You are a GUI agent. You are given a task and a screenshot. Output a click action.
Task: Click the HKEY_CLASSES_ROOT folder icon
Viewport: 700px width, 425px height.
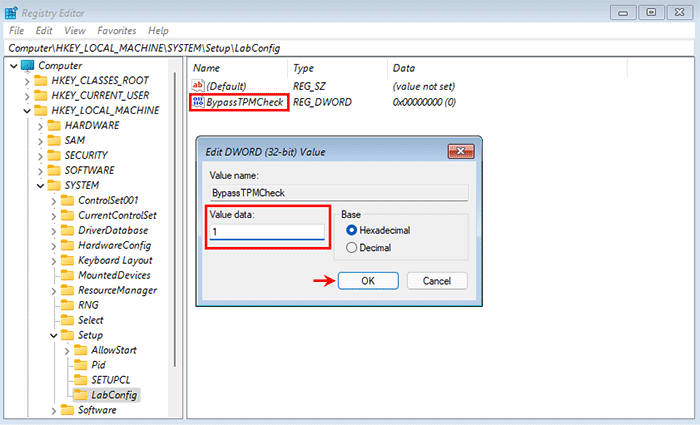41,80
